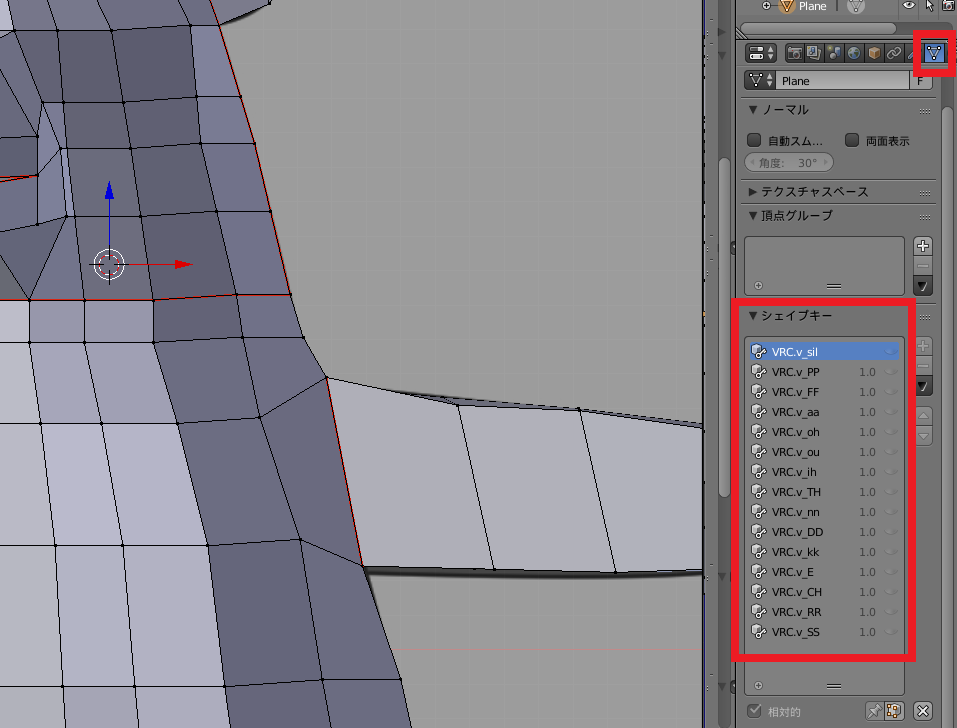Image resolution: width=957 pixels, height=728 pixels.
Task: Click the 1.0 value of VRC.v_oh
Action: (867, 432)
